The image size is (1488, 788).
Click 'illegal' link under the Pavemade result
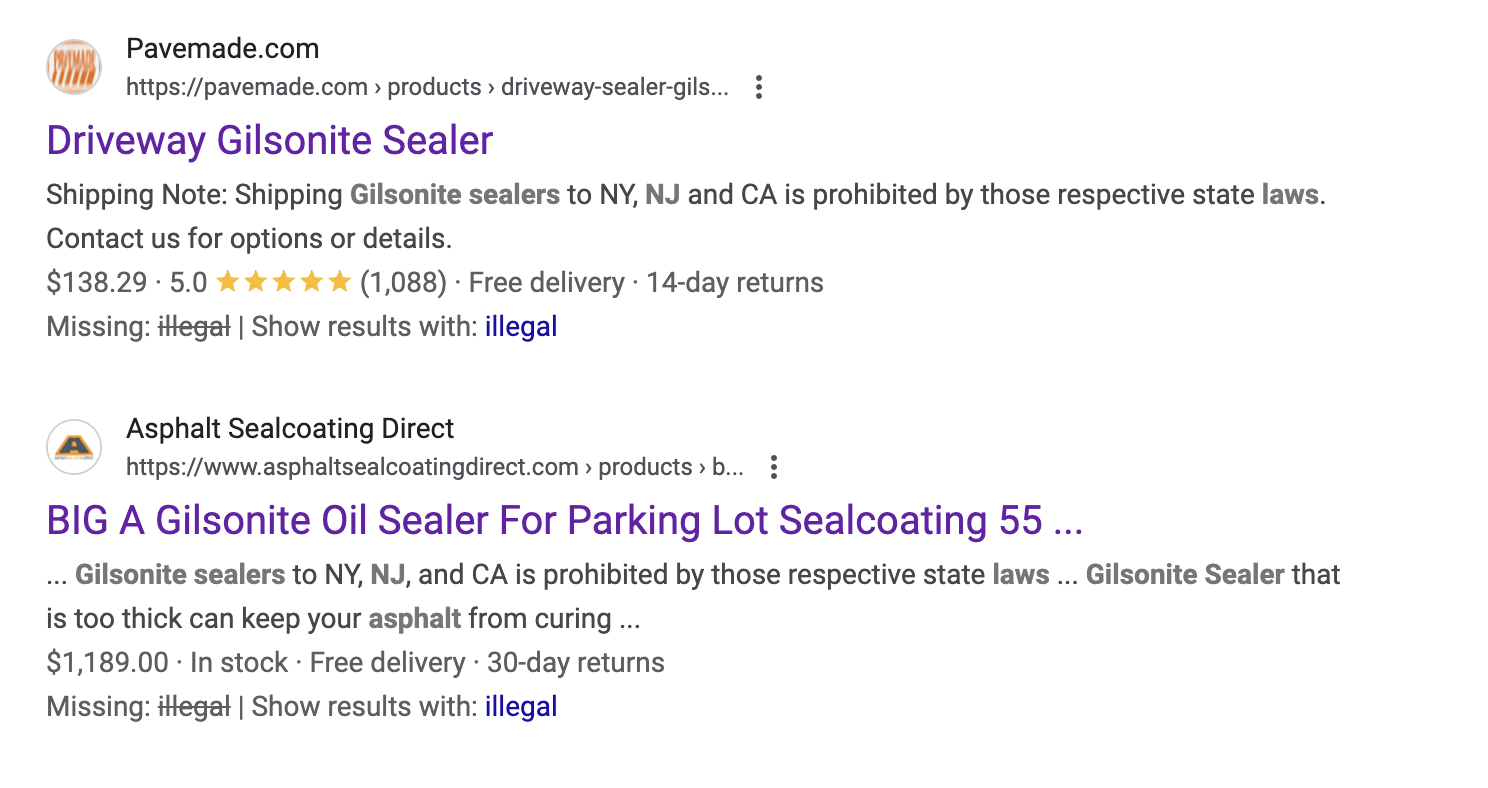(x=521, y=327)
